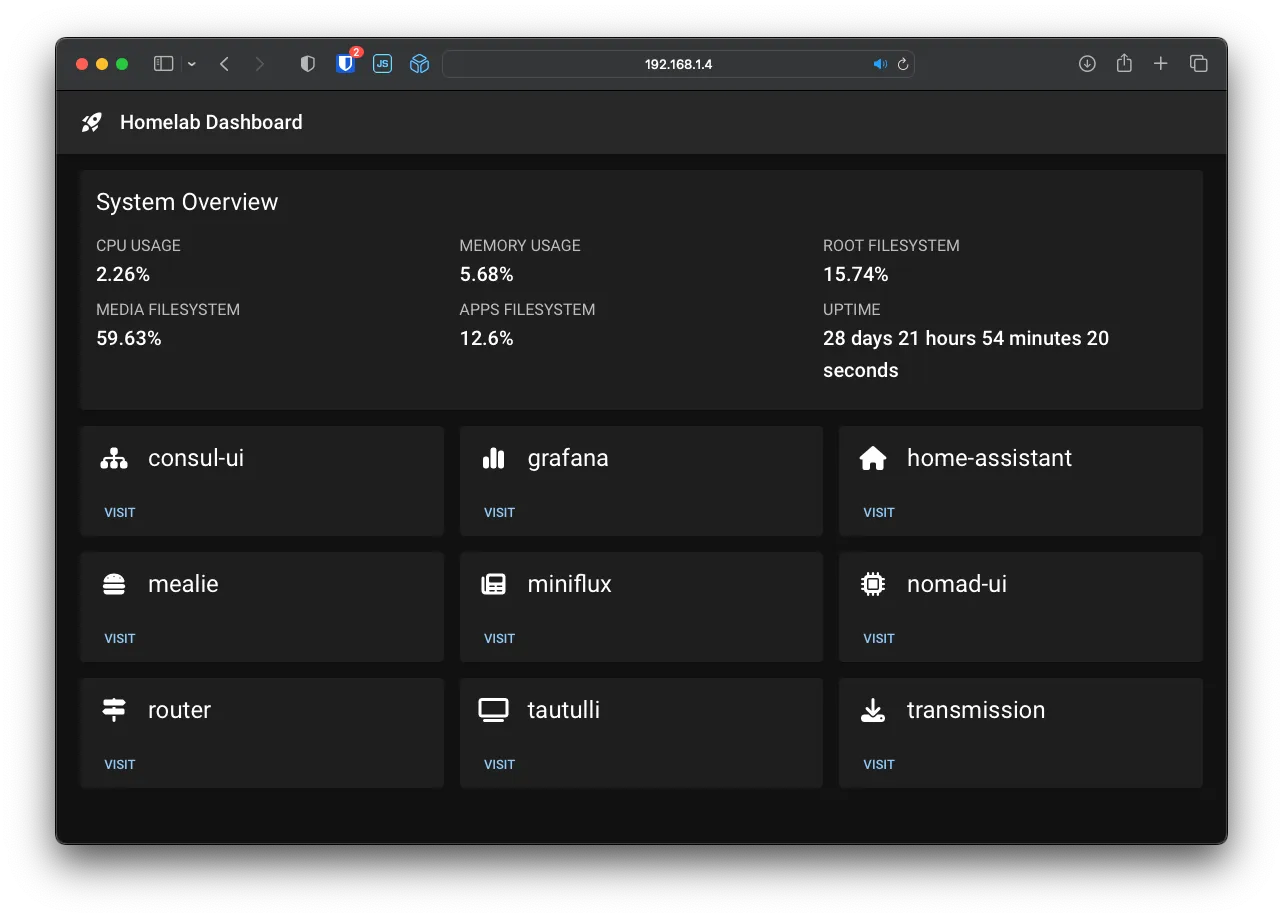Open the Bitwarden extension

coord(346,64)
